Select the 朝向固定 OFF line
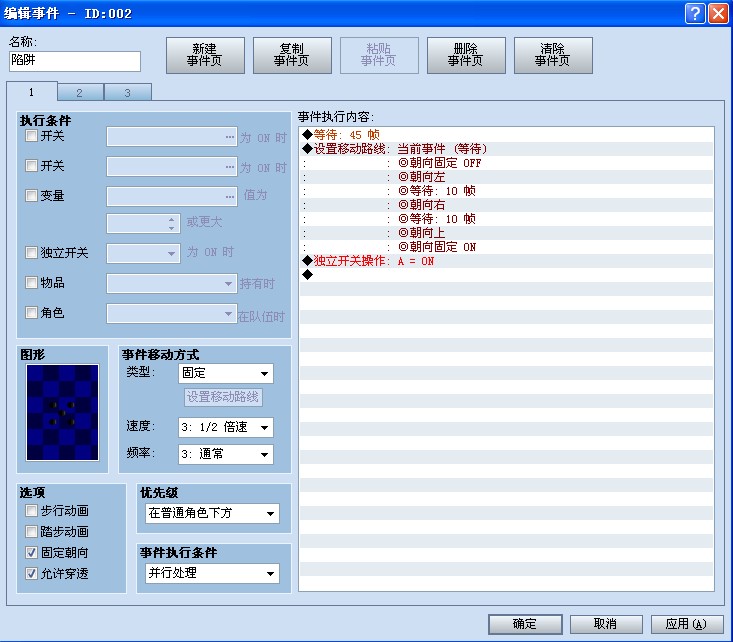733x642 pixels. pos(506,163)
